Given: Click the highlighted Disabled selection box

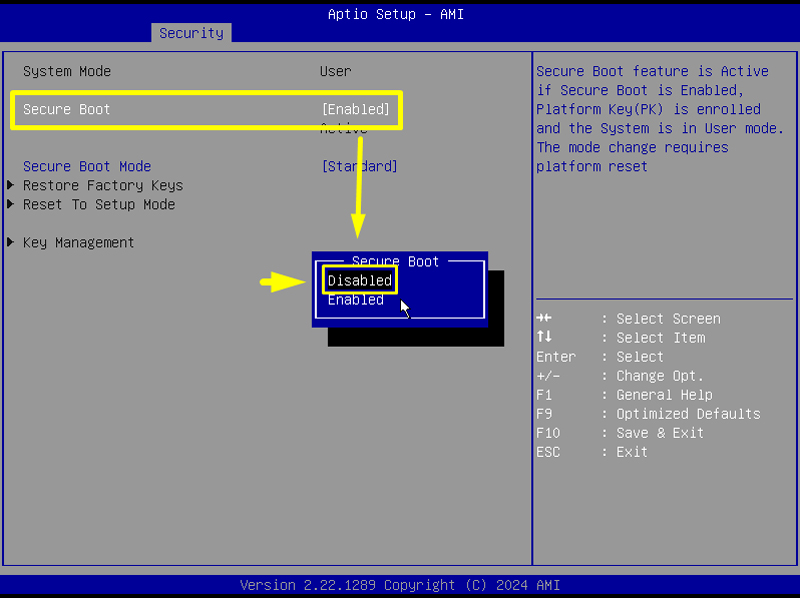Looking at the screenshot, I should (x=358, y=280).
